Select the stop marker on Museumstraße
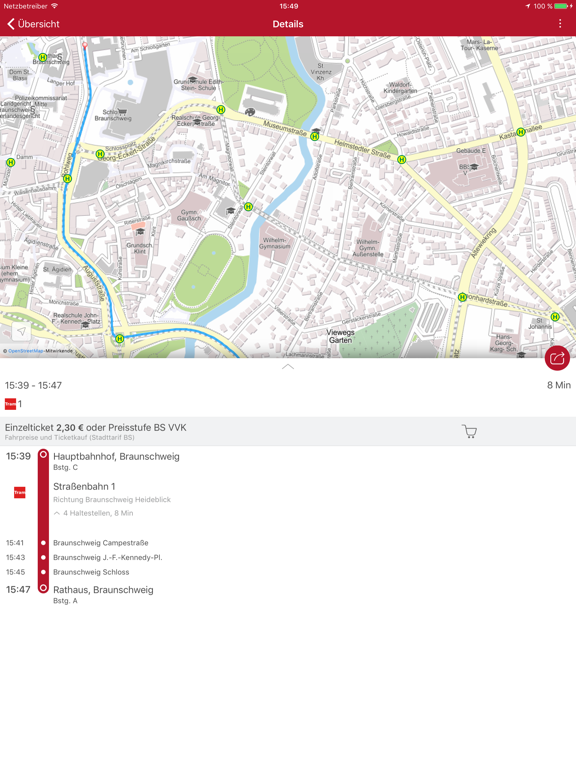Screen dimensions: 576x768 pyautogui.click(x=315, y=137)
